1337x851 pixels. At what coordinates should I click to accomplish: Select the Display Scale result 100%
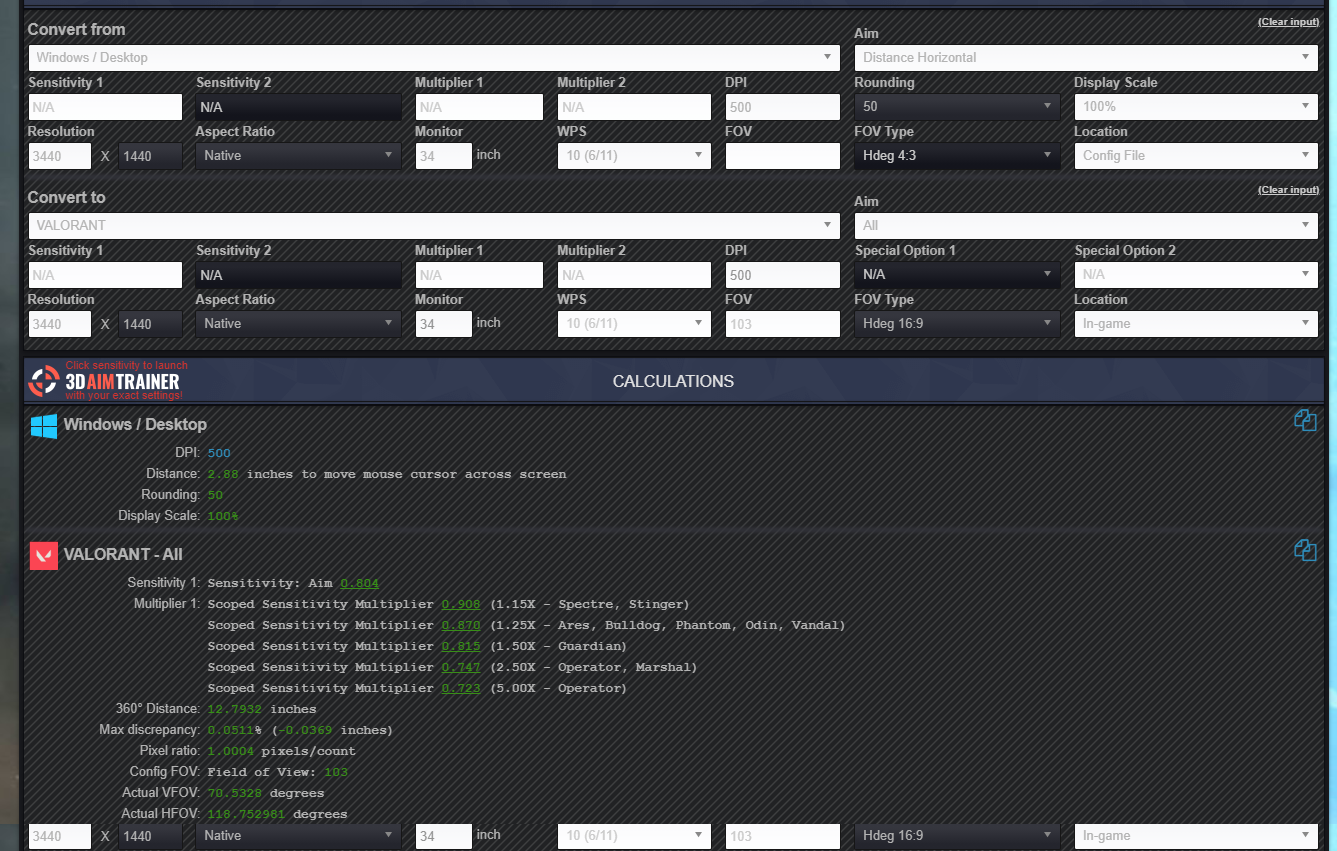click(223, 516)
